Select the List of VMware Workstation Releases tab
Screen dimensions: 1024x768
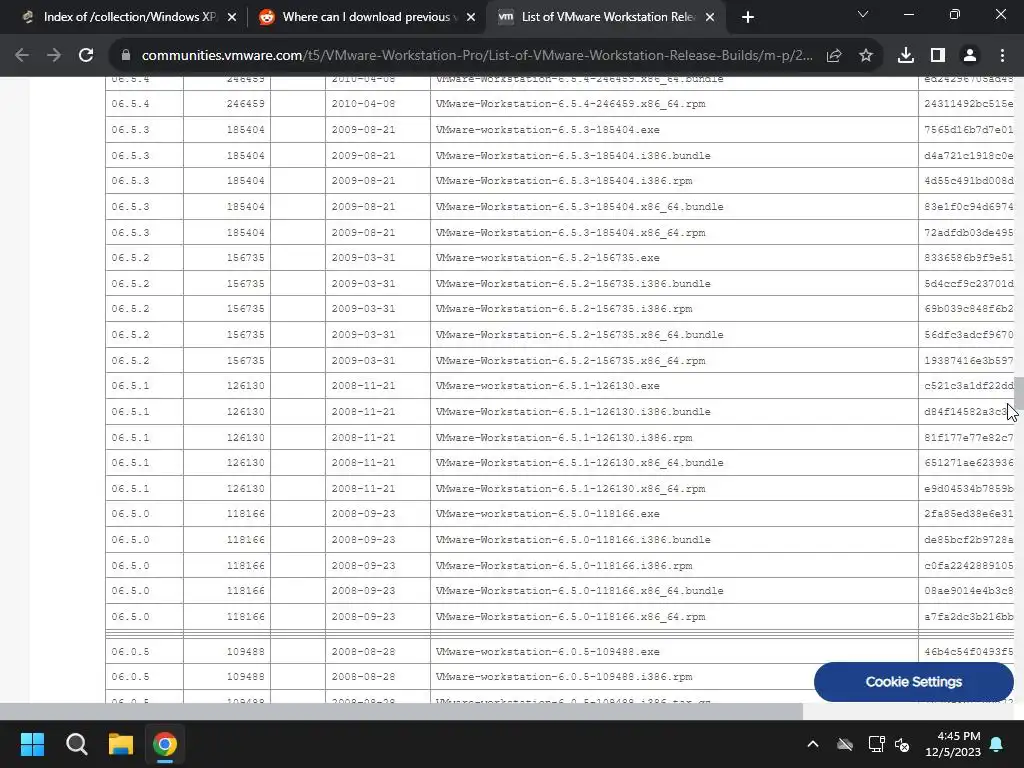607,17
